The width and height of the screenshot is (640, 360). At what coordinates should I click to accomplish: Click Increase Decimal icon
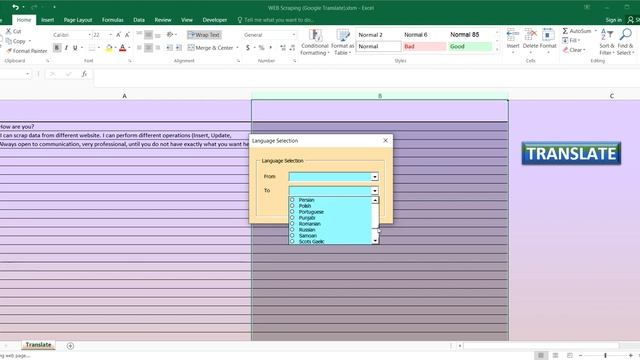283,48
